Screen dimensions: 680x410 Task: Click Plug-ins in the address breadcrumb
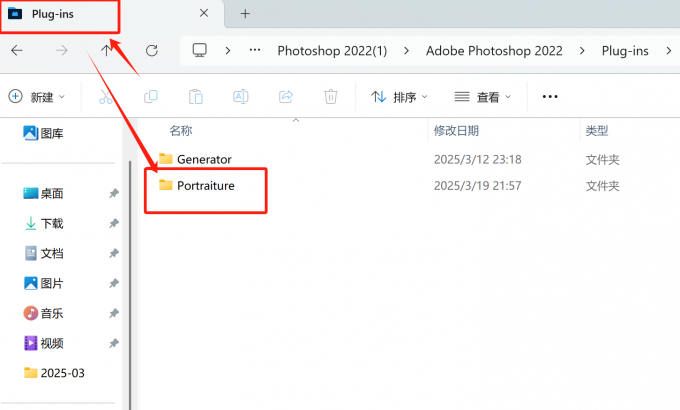pos(625,51)
